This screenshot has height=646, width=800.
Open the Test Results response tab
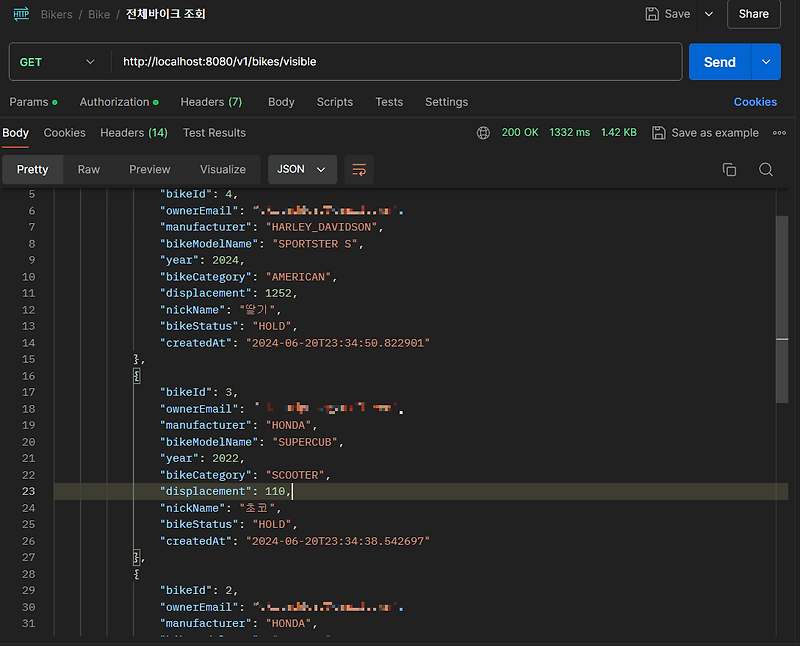(x=214, y=133)
